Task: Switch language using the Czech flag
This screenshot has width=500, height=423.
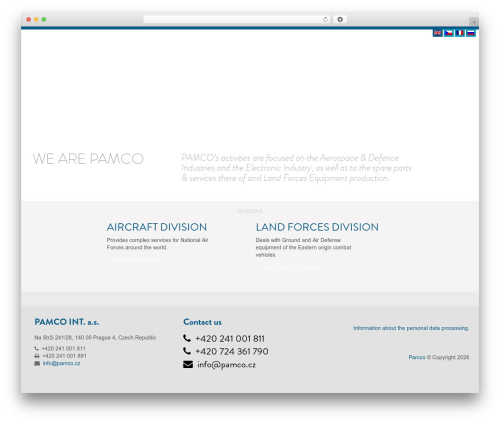Action: [x=449, y=33]
